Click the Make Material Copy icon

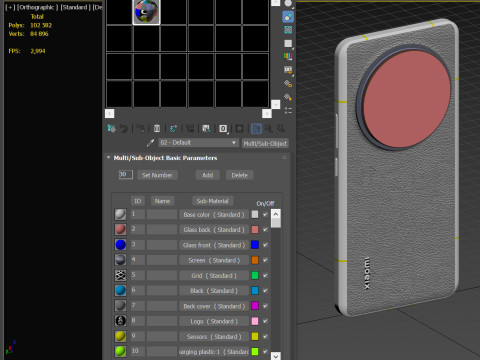(x=173, y=129)
